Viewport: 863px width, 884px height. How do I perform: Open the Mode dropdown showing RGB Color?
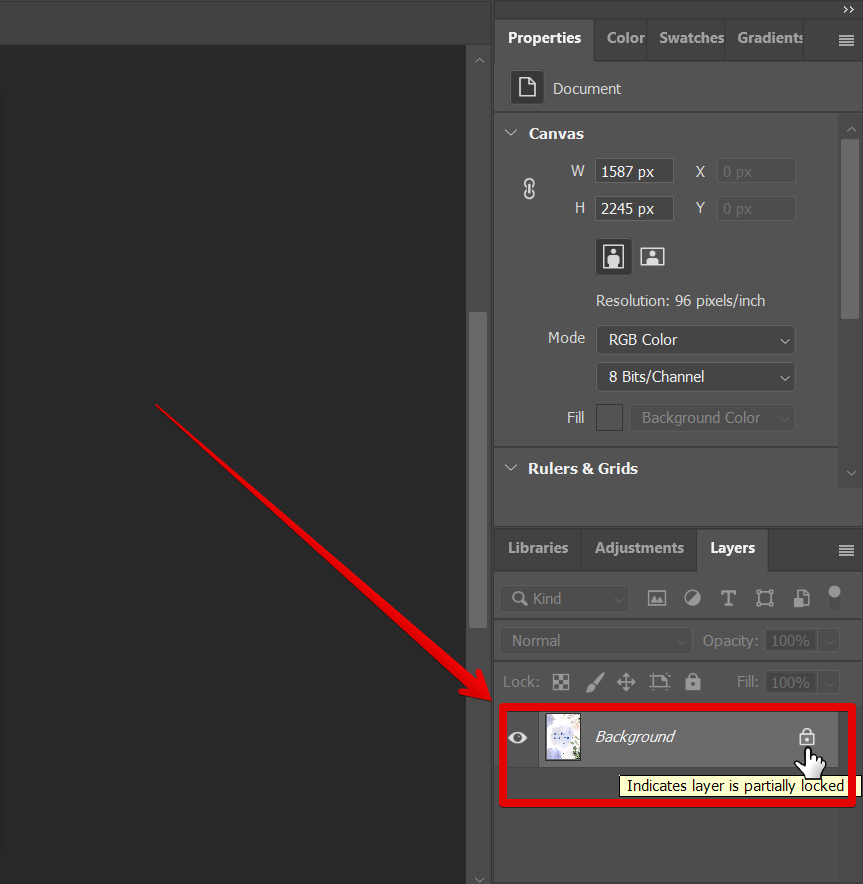pos(695,340)
